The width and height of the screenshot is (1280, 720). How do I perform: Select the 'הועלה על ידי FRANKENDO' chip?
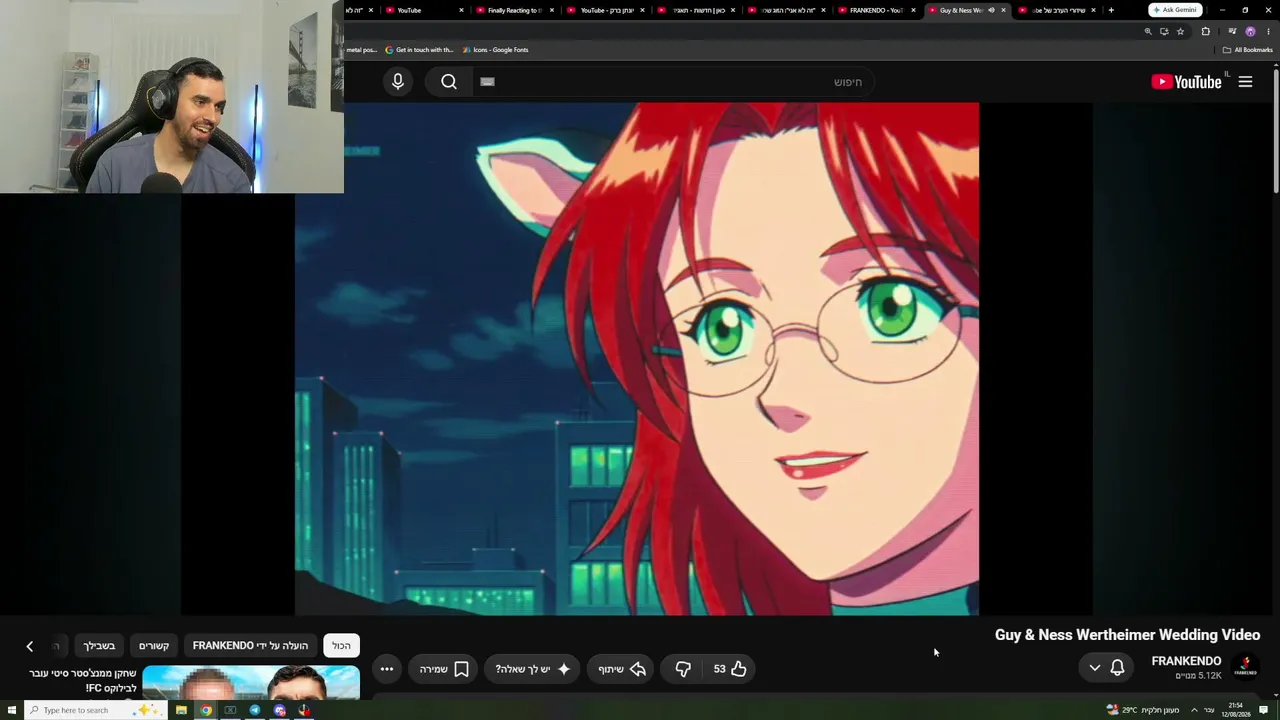pyautogui.click(x=250, y=646)
